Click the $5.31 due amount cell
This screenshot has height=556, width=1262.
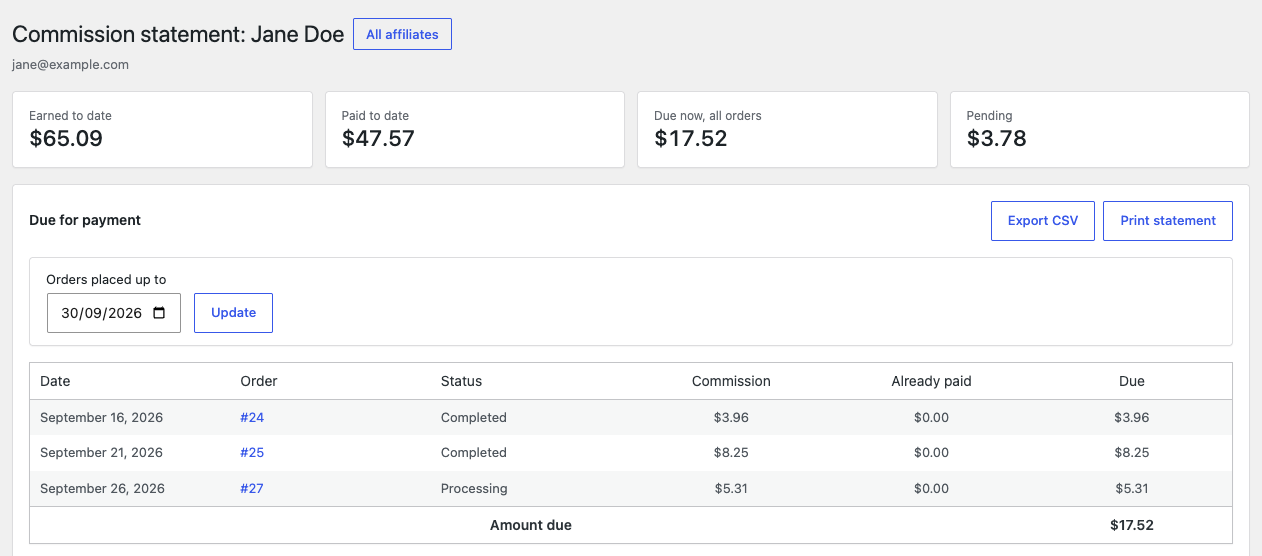(1132, 489)
